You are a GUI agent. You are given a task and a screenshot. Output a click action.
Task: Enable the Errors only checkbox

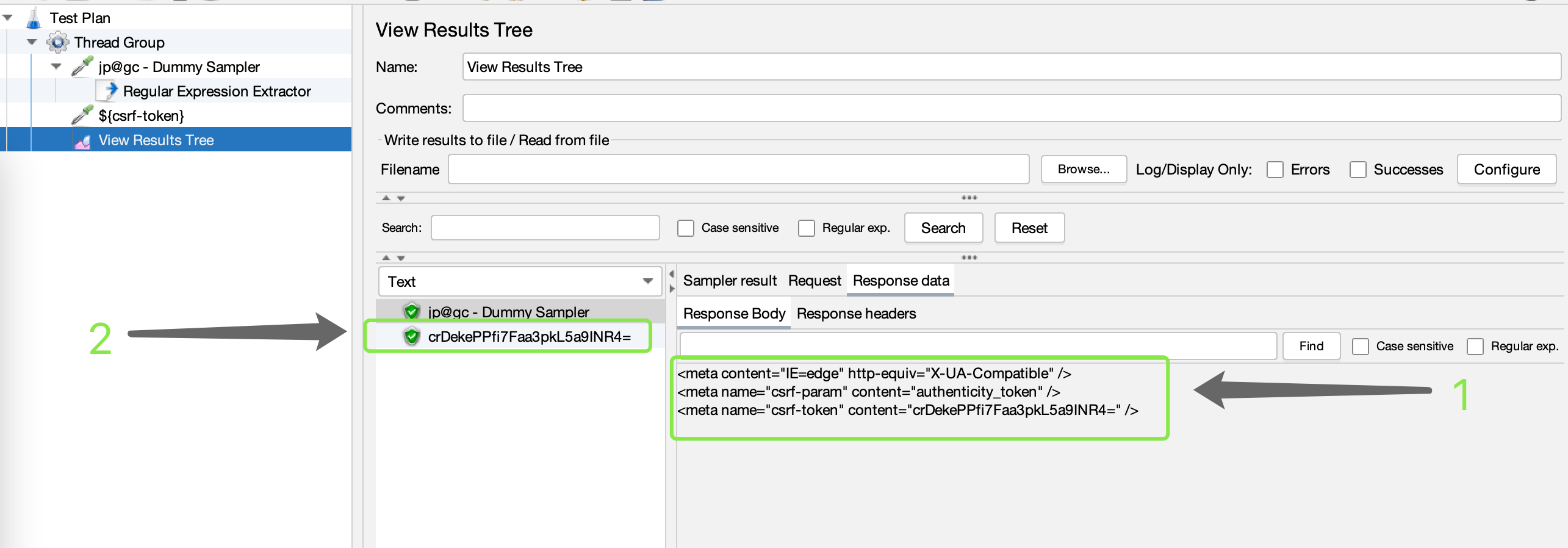coord(1275,170)
